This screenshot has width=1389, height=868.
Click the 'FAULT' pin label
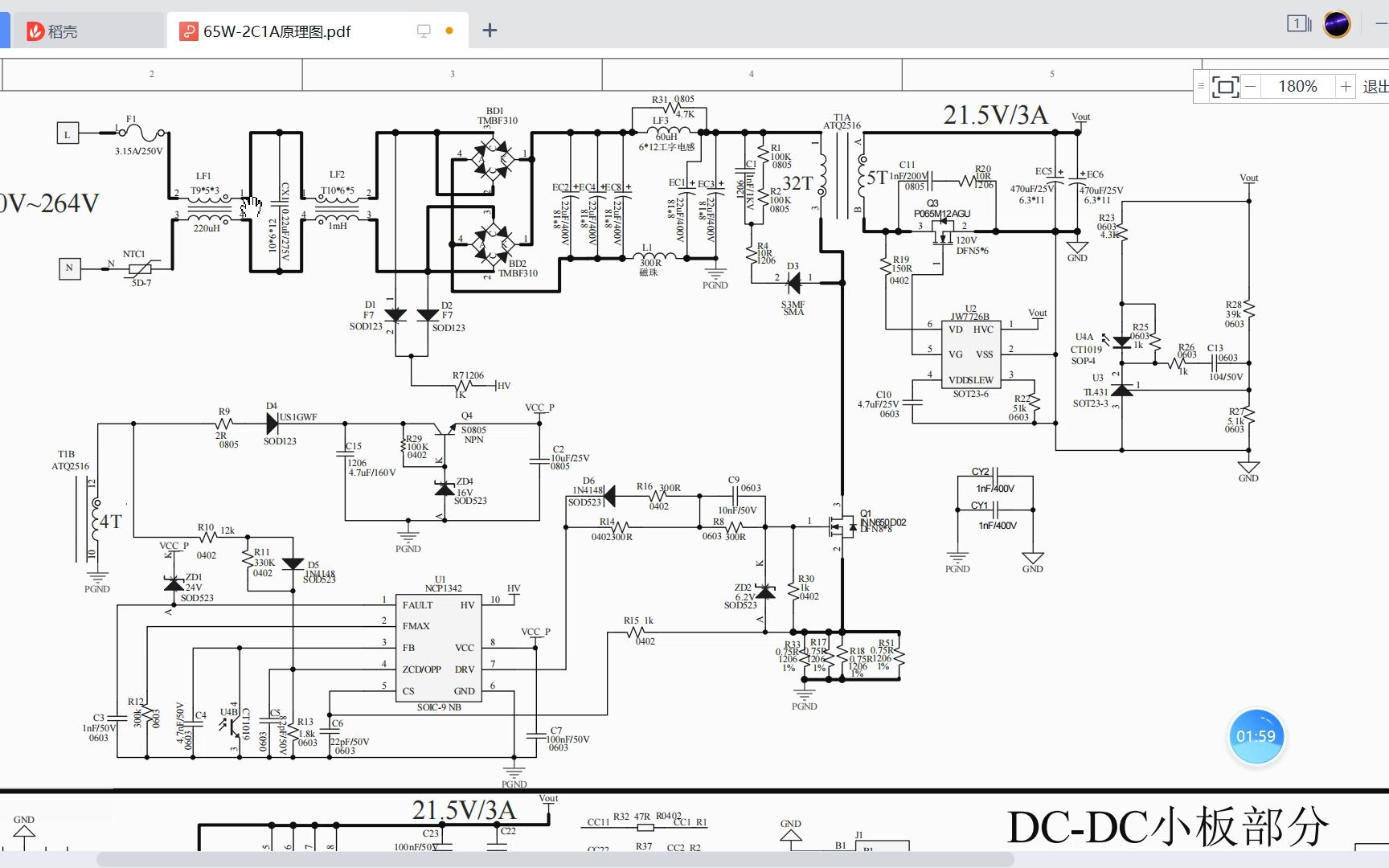point(418,605)
